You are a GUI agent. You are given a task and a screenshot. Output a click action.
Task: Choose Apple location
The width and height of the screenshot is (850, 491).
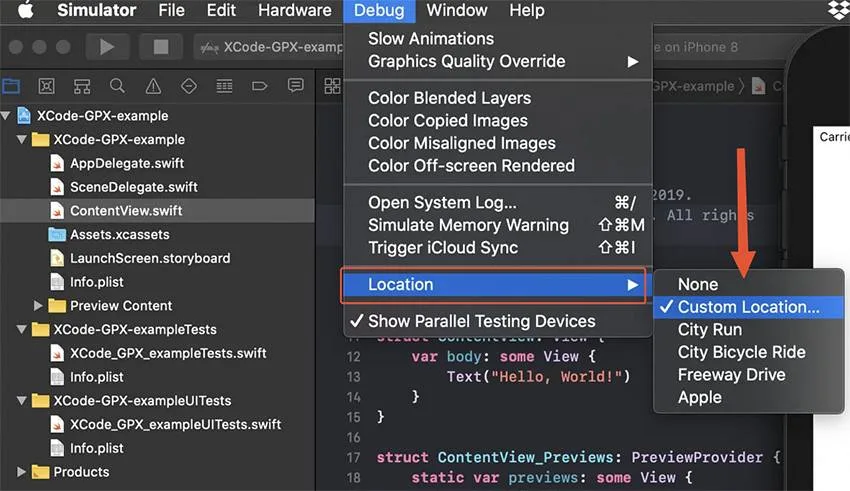click(748, 397)
